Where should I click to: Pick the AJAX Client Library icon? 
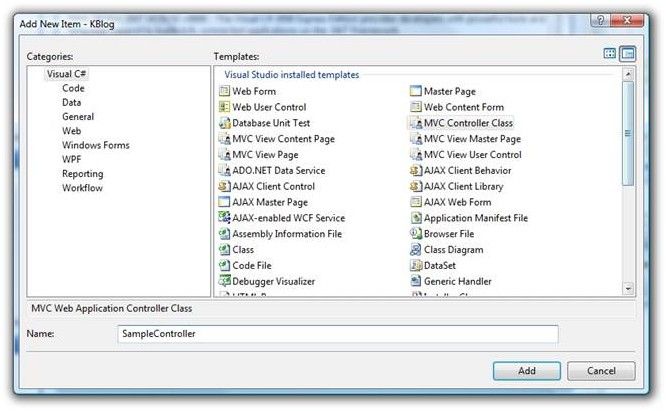point(416,186)
